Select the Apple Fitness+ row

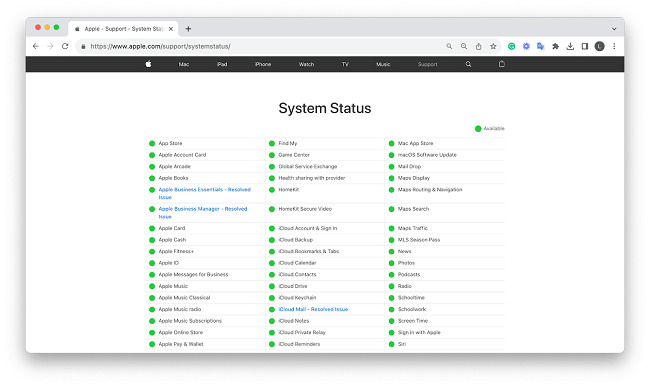[x=205, y=252]
